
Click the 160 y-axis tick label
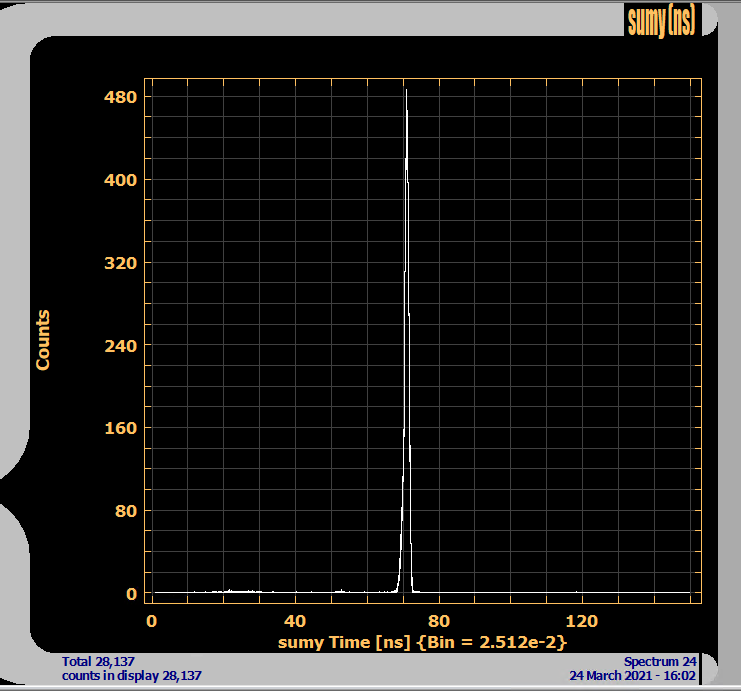(122, 428)
